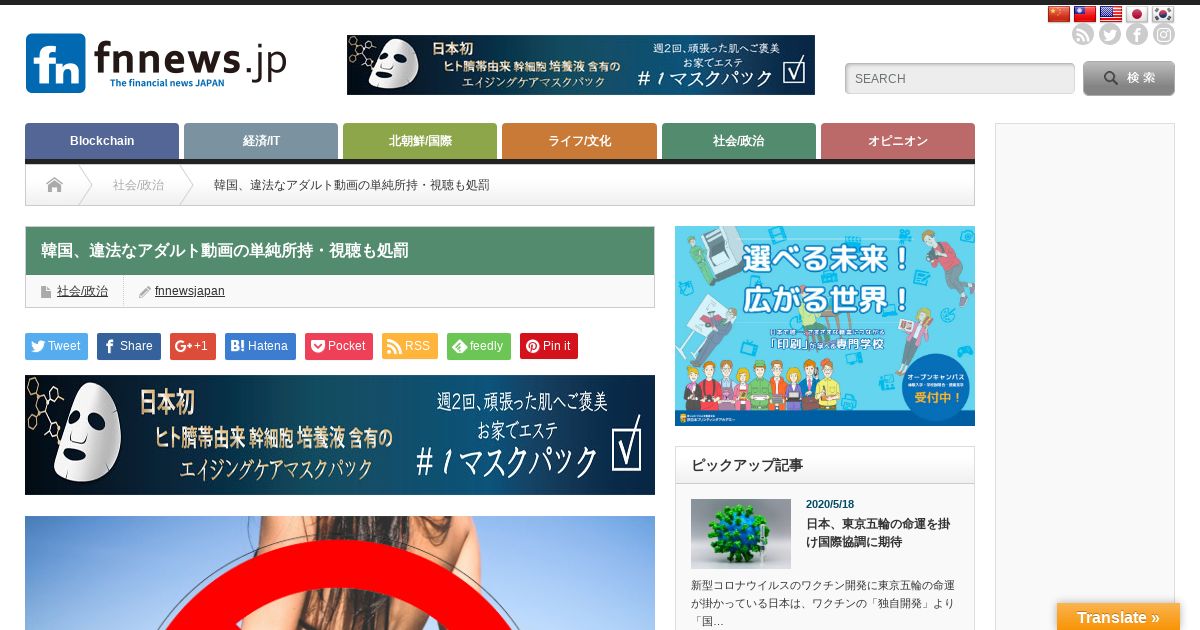Open the オピニオン menu tab
Screen dimensions: 1200x630
tap(898, 141)
